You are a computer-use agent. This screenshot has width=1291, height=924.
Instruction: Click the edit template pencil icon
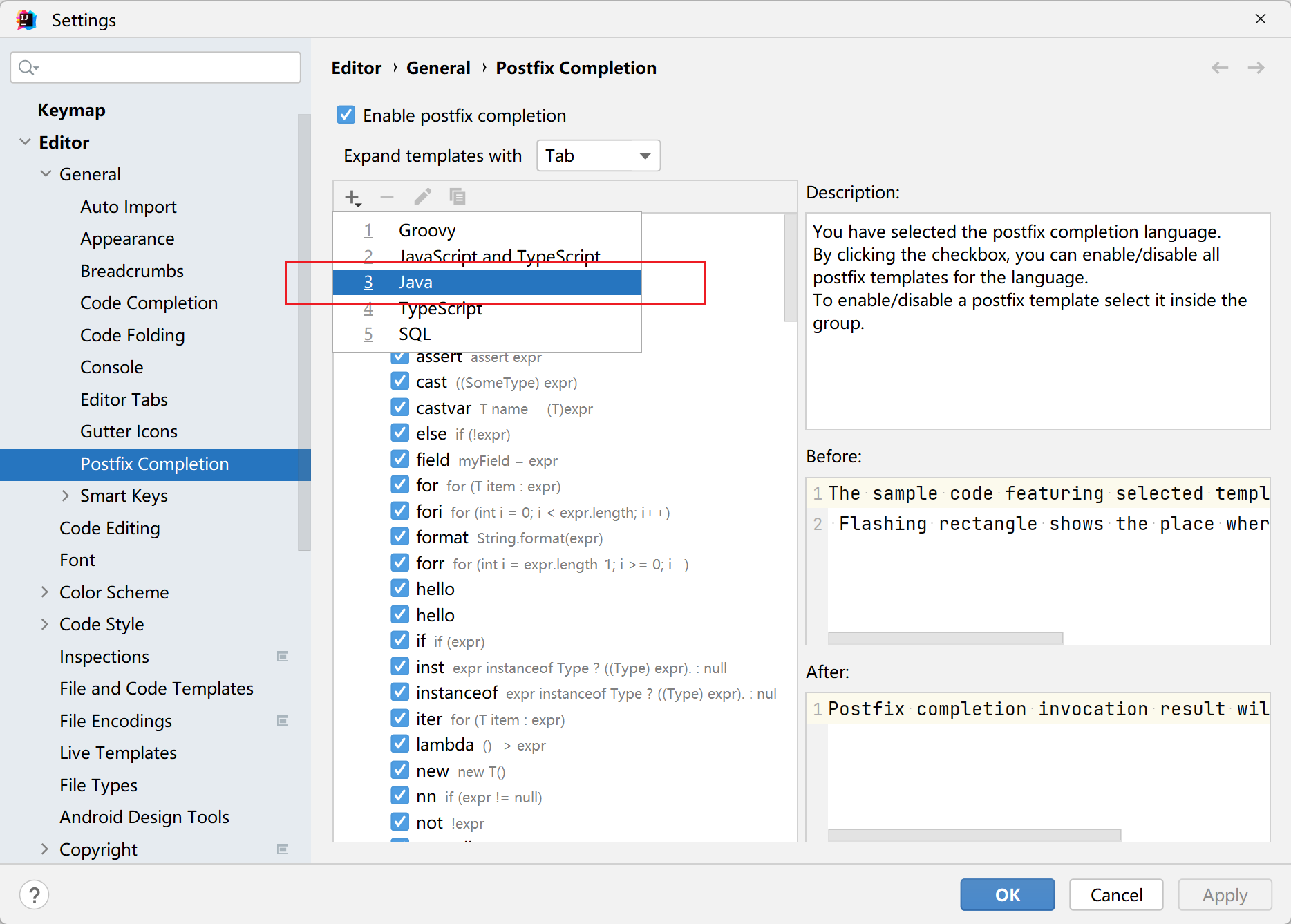[422, 198]
